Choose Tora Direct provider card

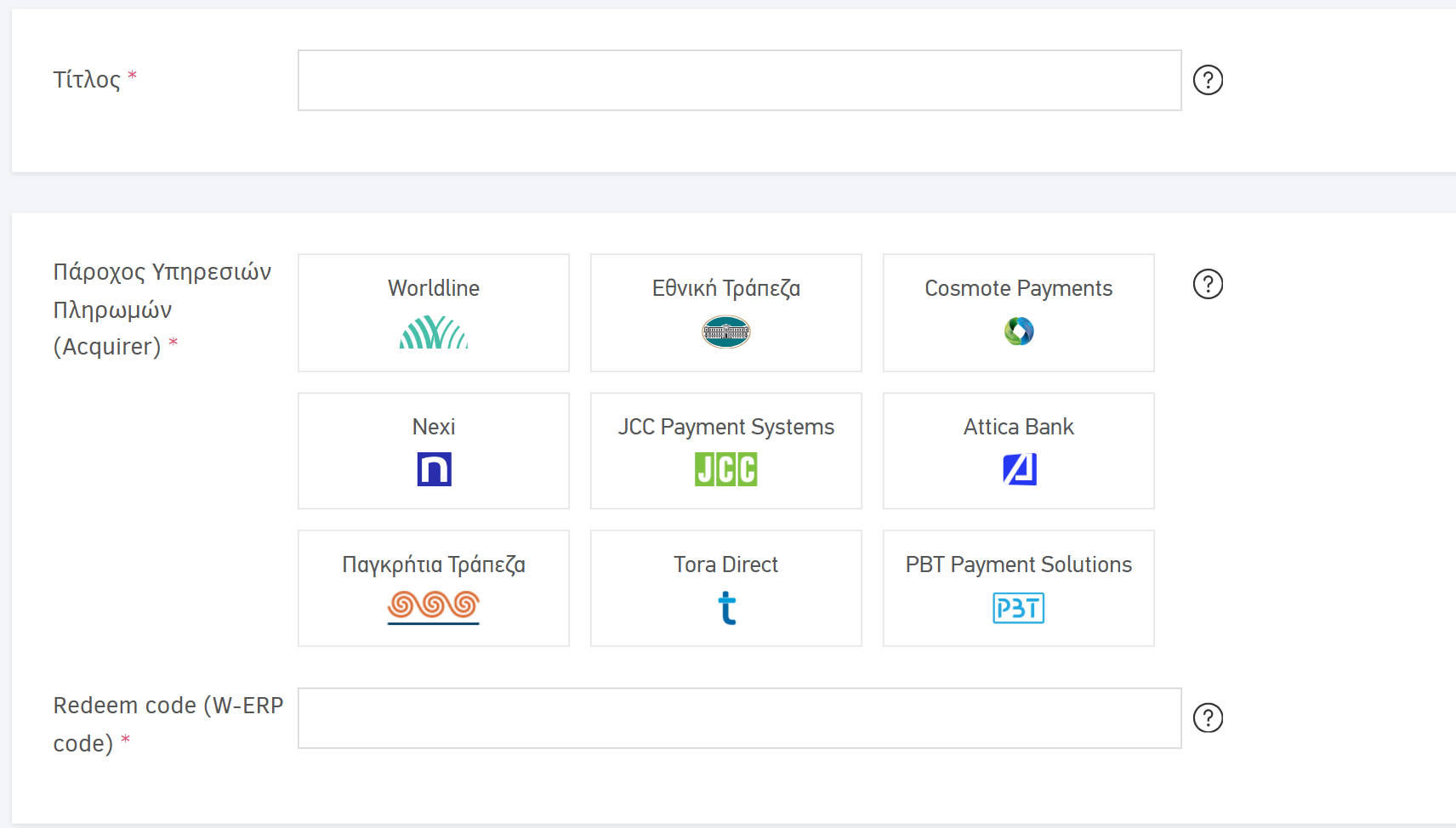tap(726, 588)
